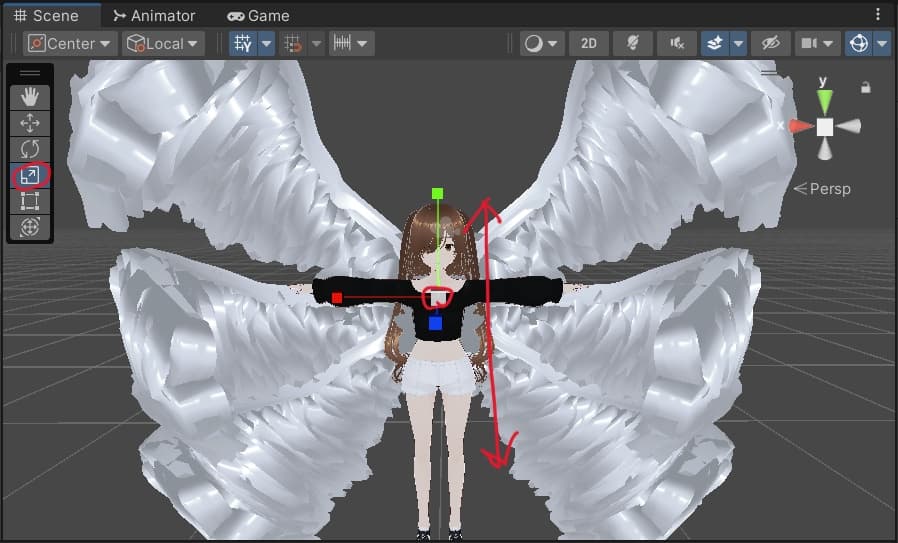This screenshot has width=898, height=543.
Task: Switch to the Animator tab
Action: click(154, 16)
